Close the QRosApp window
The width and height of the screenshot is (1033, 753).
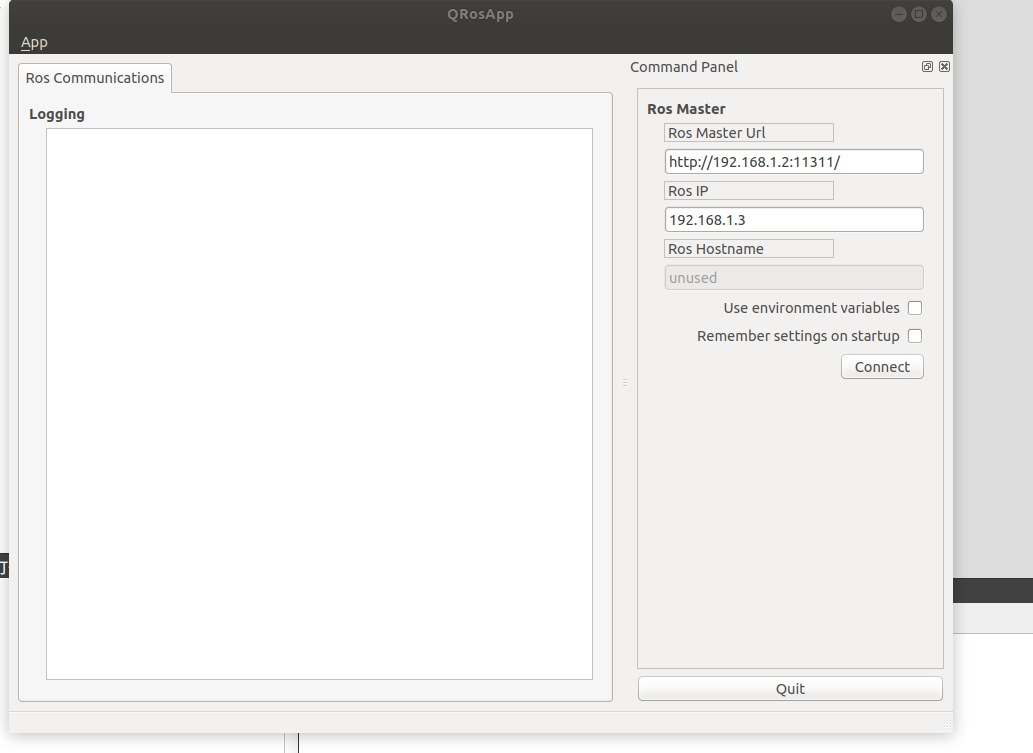939,14
